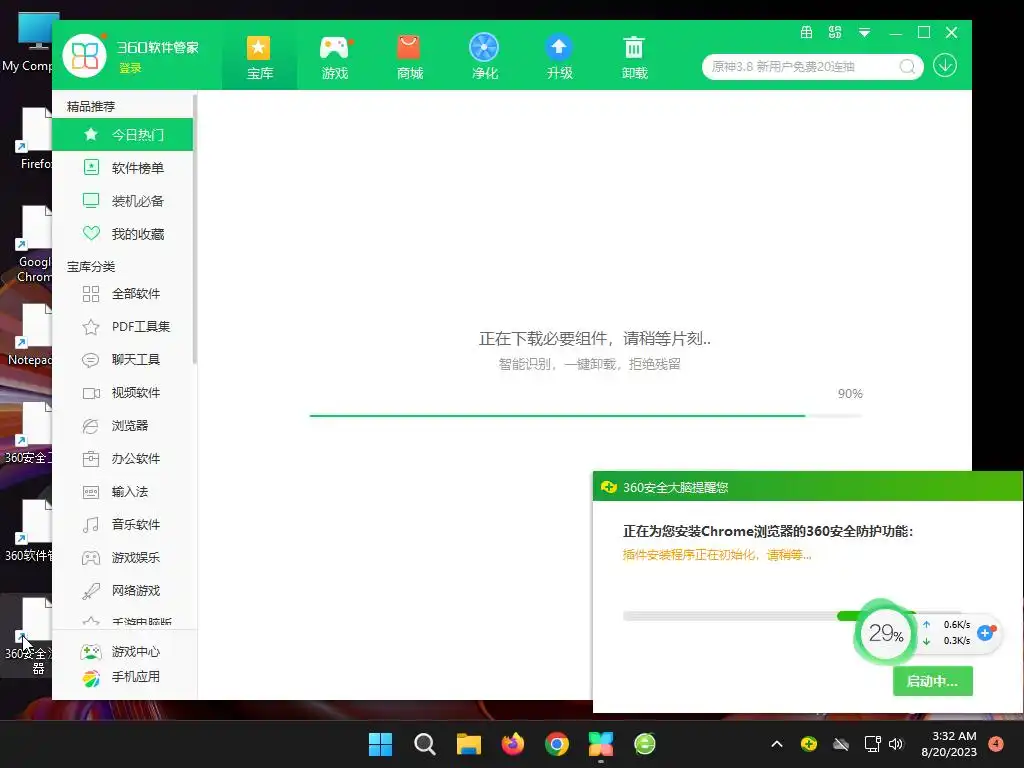Select the 游戏娱乐 category
The height and width of the screenshot is (768, 1024).
pos(123,558)
